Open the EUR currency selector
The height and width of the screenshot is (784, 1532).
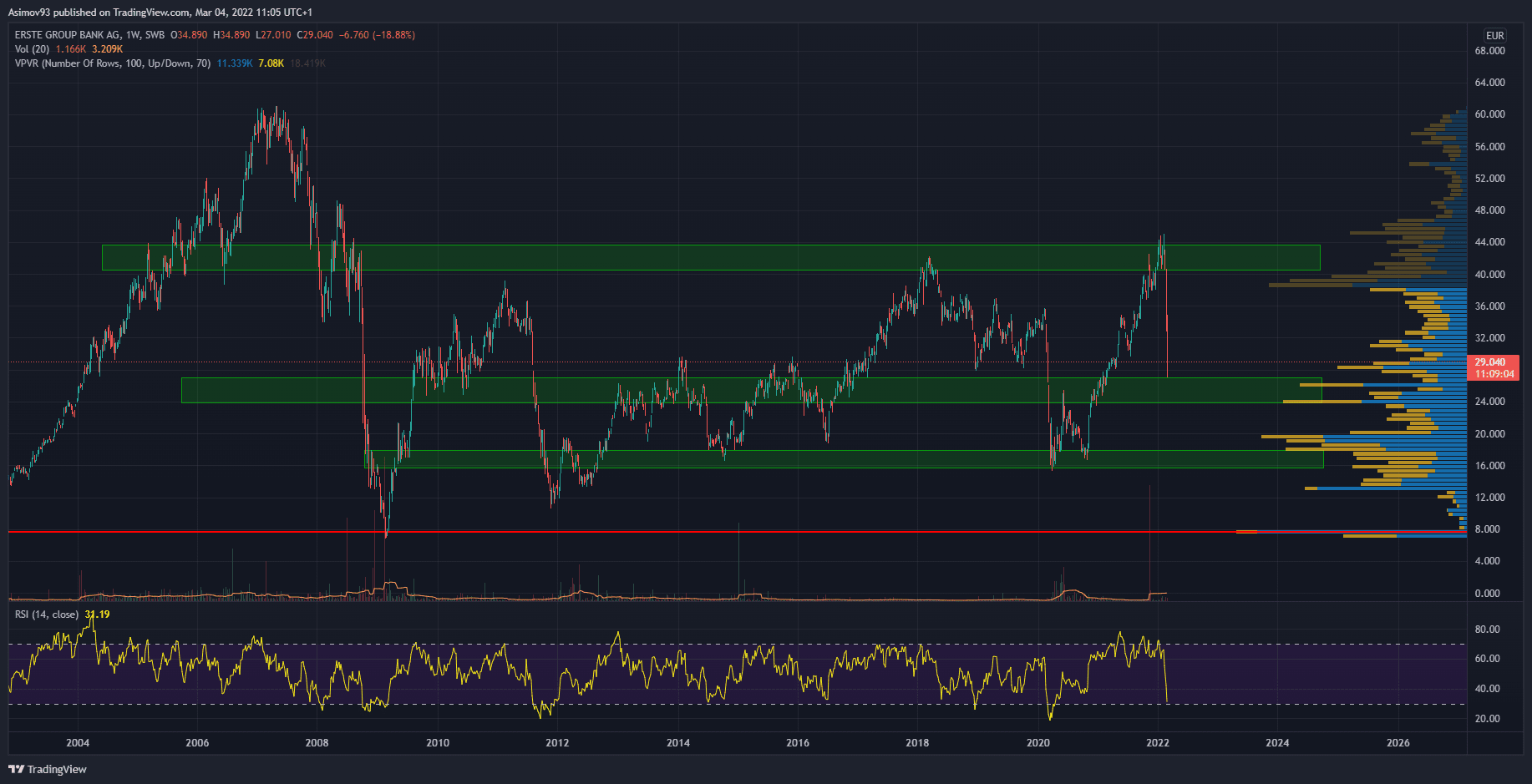tap(1494, 36)
